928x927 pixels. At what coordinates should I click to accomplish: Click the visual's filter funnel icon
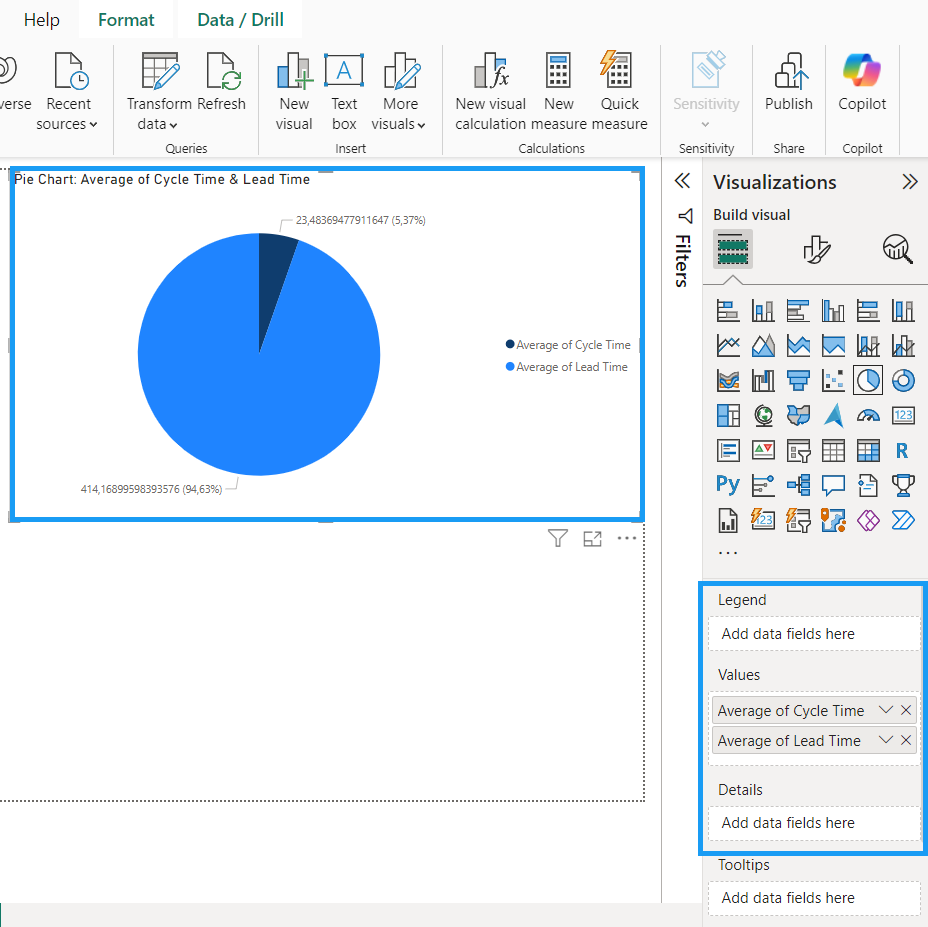pos(558,539)
